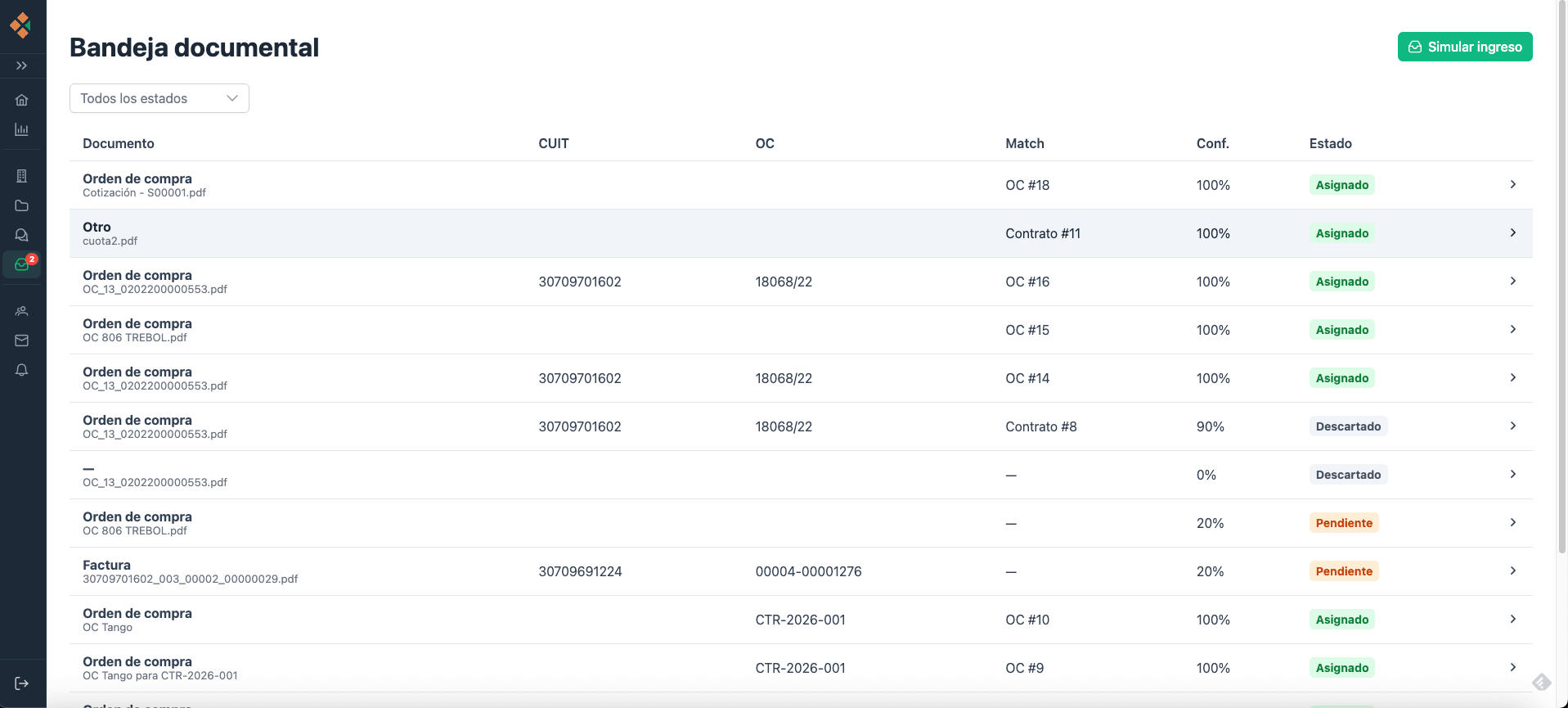
Task: Click the Contrato #11 match cell
Action: [1043, 233]
